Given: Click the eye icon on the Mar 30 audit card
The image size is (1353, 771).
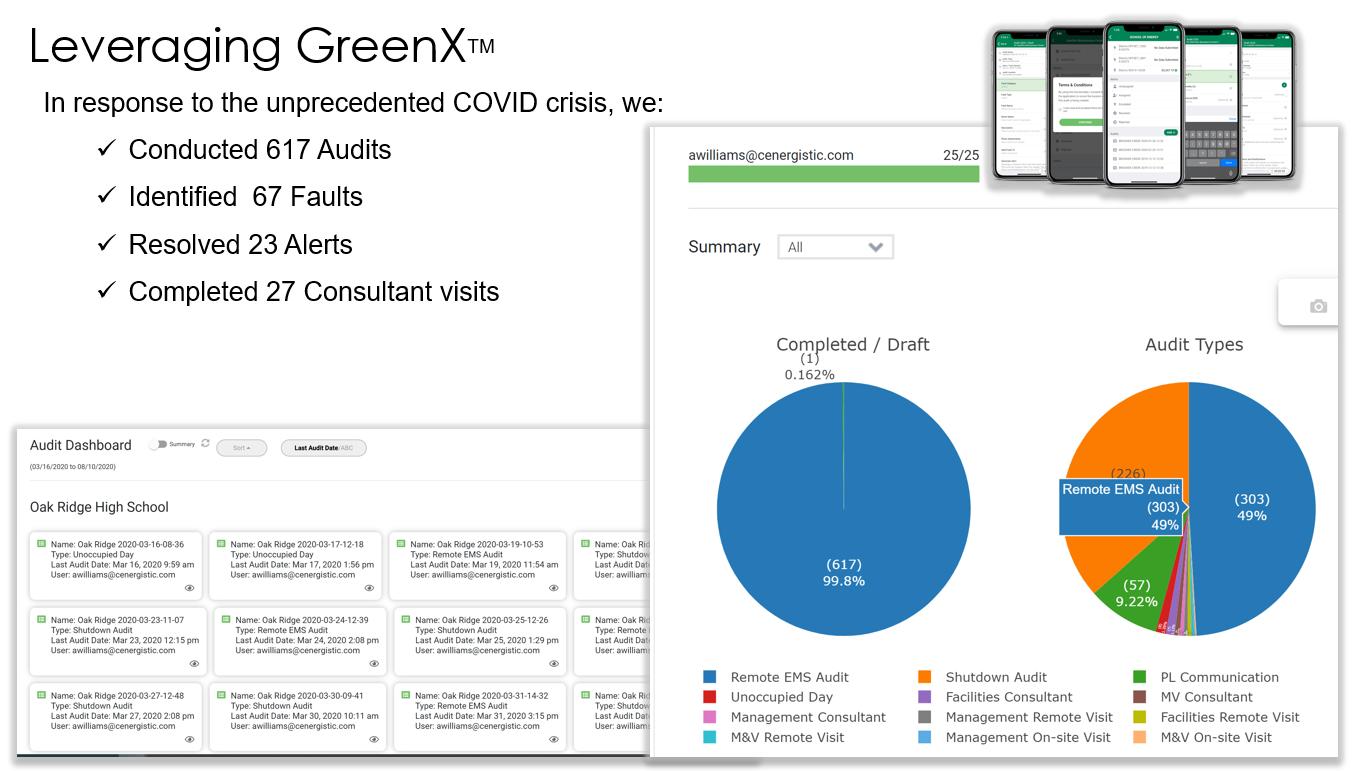Looking at the screenshot, I should (x=374, y=739).
